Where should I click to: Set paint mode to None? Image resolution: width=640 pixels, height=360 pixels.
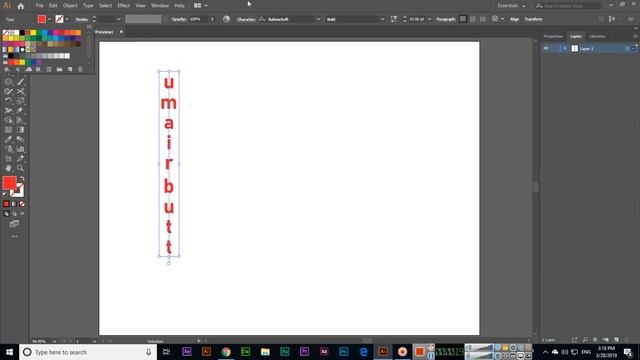coord(22,204)
